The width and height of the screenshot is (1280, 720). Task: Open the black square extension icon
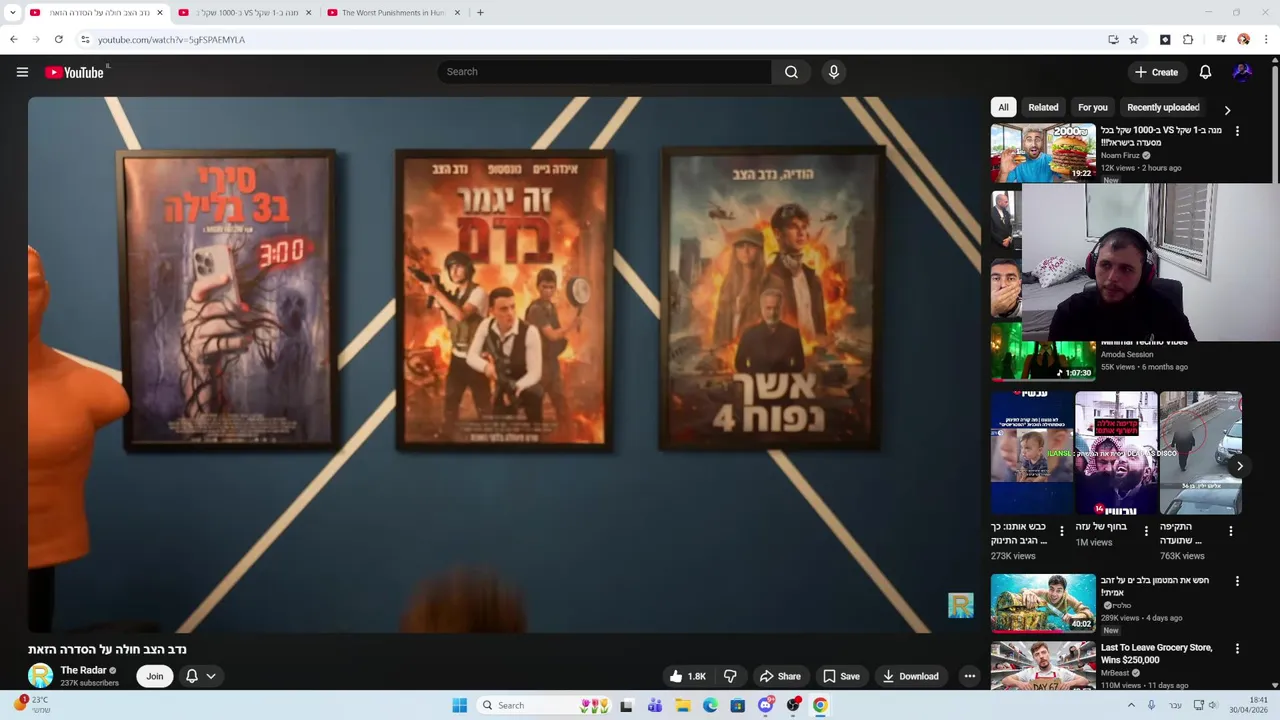click(x=1165, y=40)
